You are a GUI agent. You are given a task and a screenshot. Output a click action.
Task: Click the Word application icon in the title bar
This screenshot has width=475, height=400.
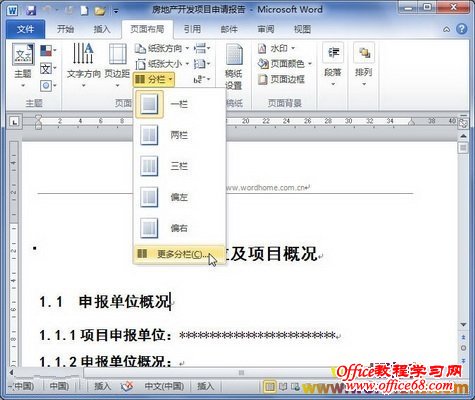tap(12, 10)
